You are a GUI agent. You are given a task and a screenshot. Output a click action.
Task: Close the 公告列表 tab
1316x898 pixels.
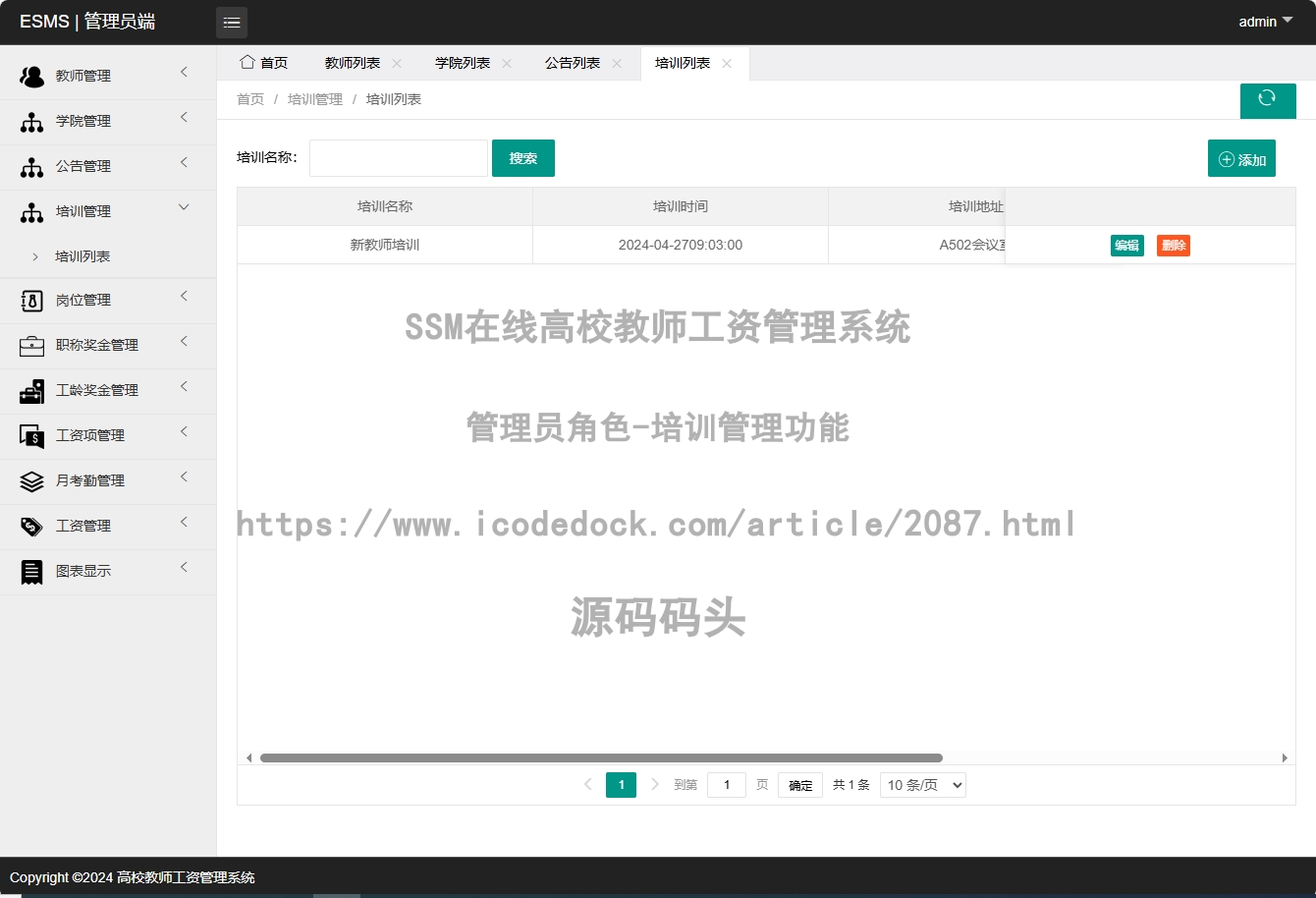617,63
